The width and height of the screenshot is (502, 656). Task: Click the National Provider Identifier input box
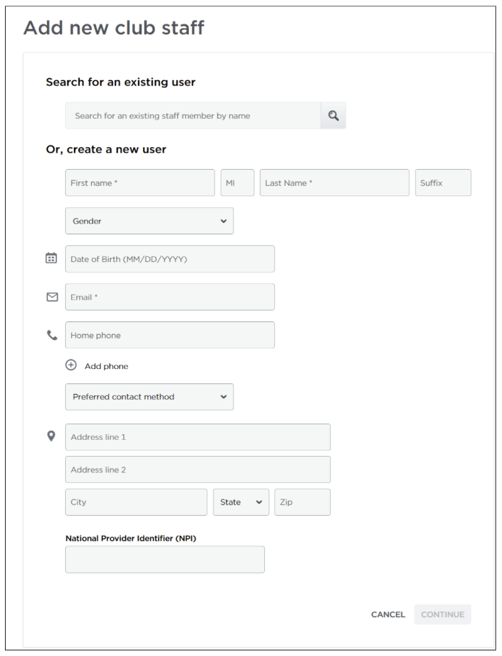coord(165,559)
